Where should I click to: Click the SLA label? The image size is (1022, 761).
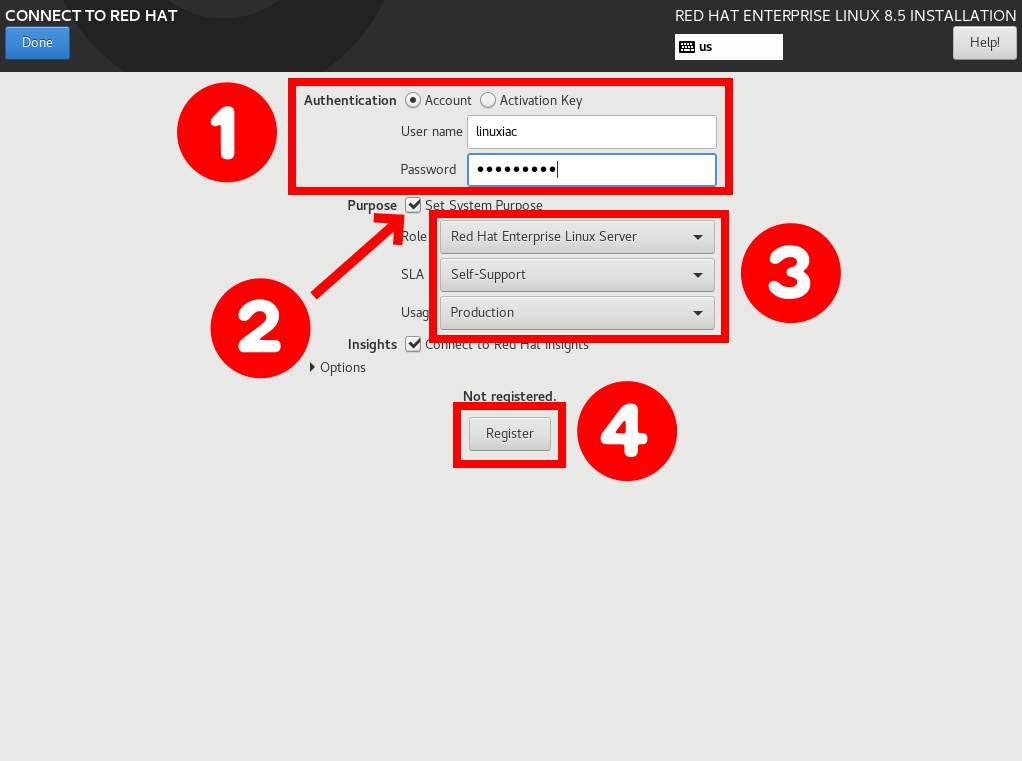[x=413, y=274]
